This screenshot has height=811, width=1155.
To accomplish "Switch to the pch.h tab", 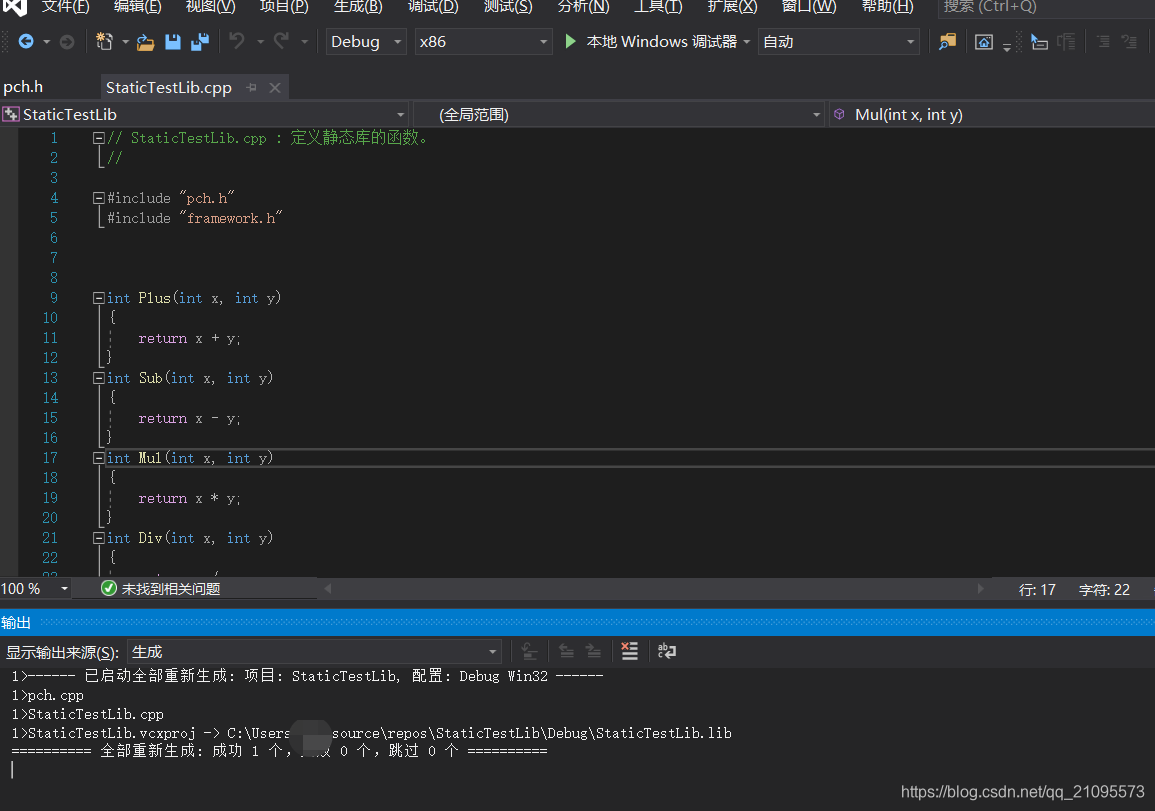I will (23, 86).
